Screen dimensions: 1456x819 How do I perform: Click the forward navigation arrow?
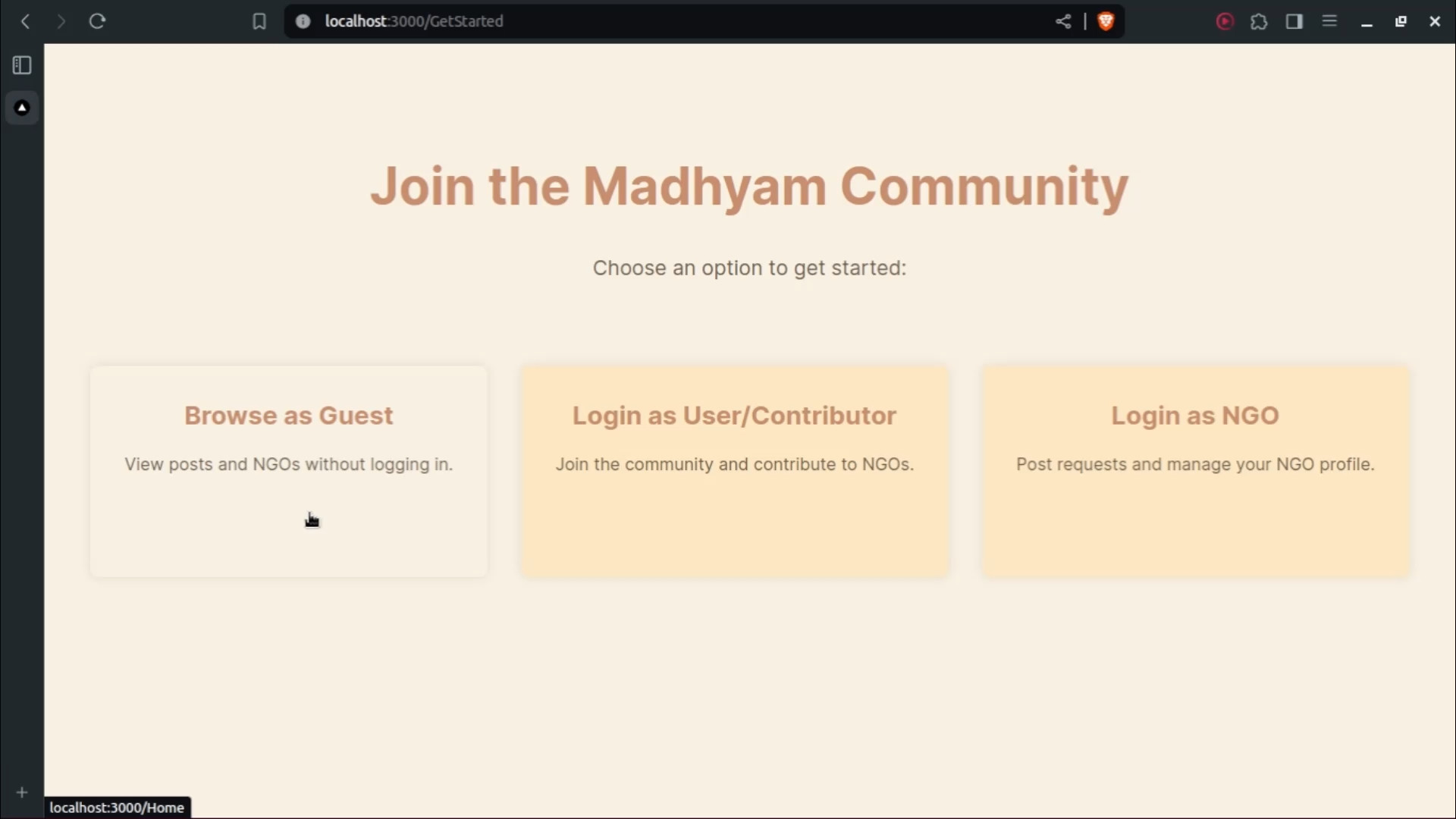pos(61,21)
